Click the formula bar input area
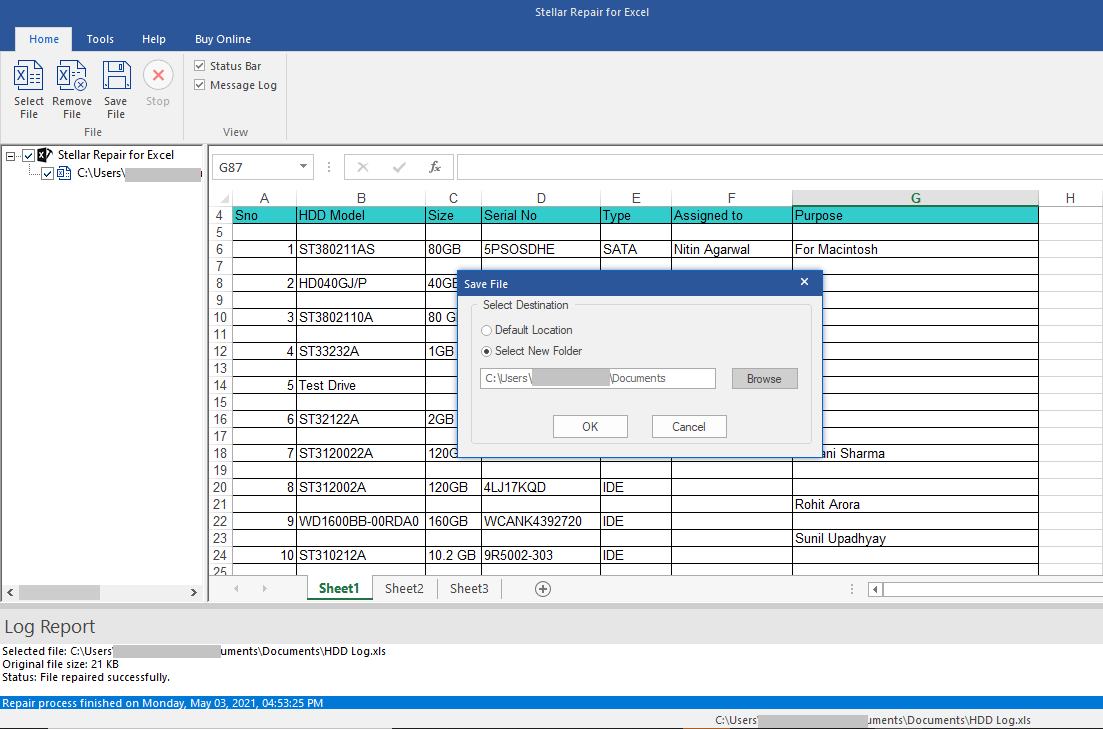The width and height of the screenshot is (1103, 729). [x=779, y=167]
